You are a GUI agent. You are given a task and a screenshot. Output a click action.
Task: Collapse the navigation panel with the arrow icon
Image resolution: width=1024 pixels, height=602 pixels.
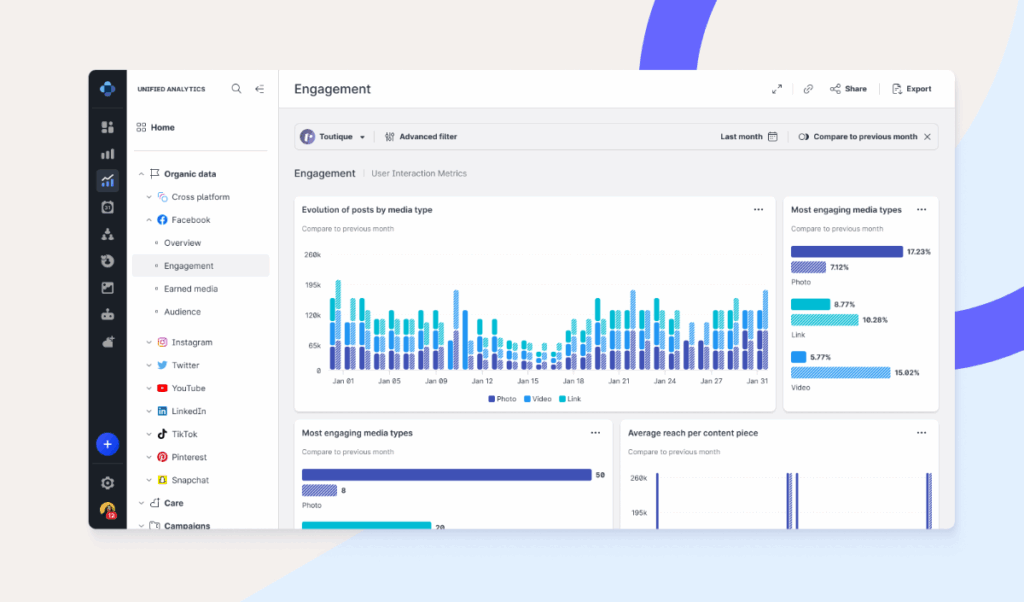click(259, 88)
